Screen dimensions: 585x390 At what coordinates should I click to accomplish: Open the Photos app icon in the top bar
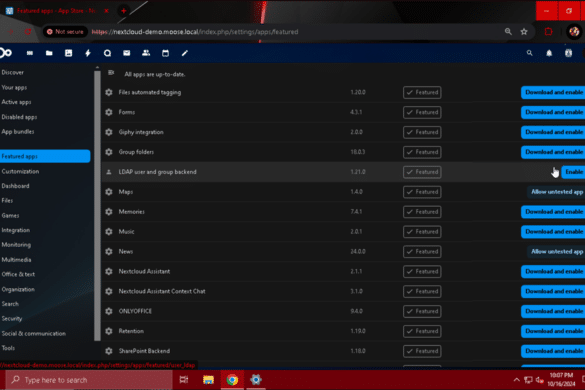click(68, 53)
